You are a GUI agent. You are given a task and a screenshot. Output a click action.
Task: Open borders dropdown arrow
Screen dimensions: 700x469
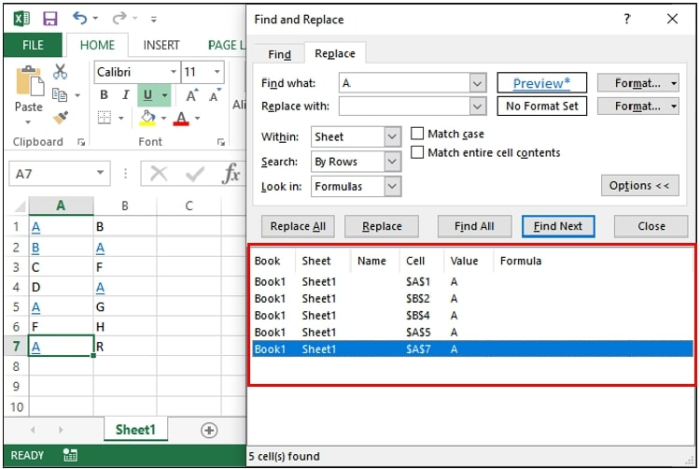121,118
